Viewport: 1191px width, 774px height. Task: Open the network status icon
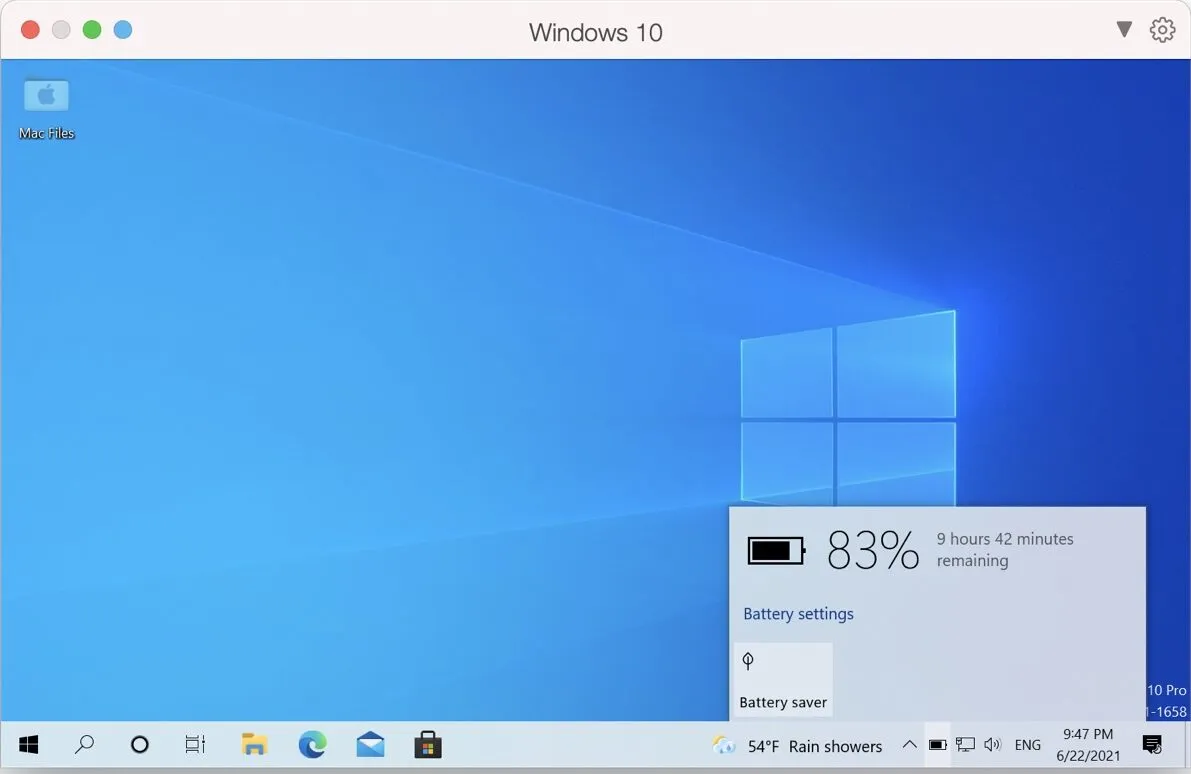click(965, 744)
